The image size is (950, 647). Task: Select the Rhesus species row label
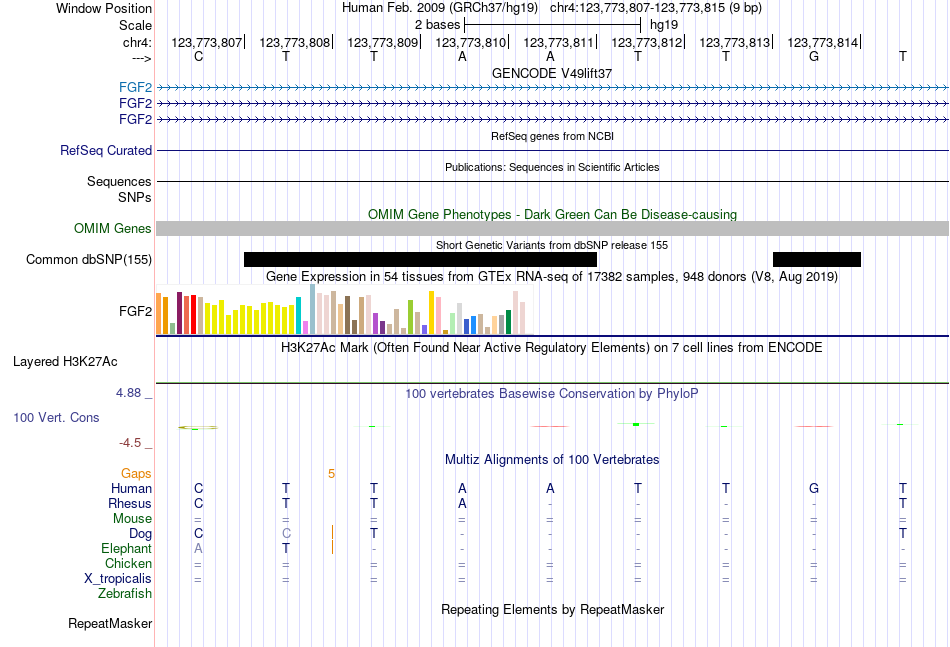click(130, 503)
